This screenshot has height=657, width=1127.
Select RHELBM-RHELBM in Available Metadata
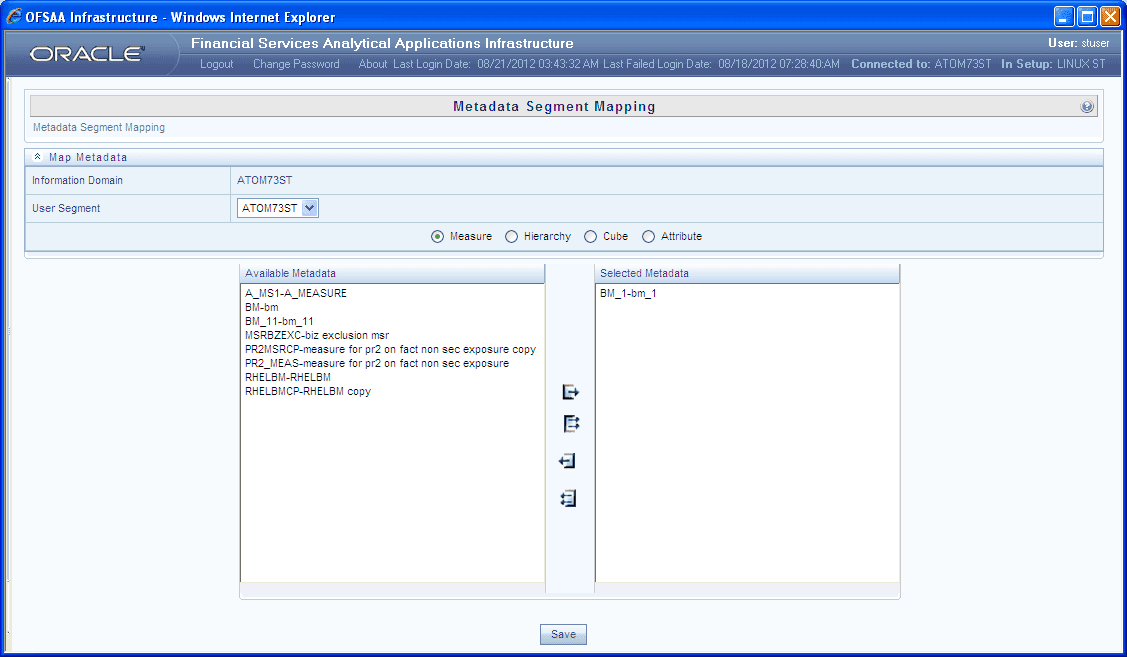pos(288,377)
